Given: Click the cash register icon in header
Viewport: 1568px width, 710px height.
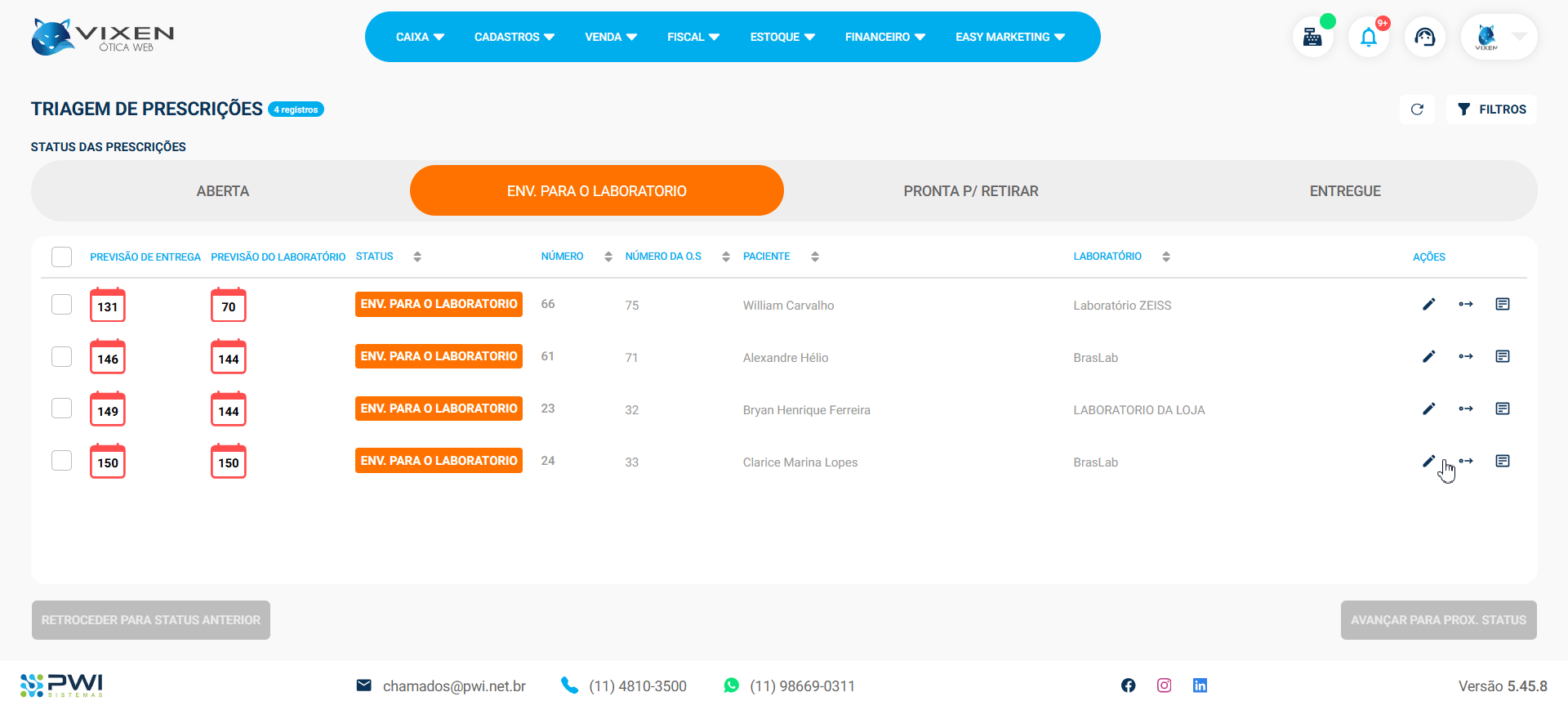Looking at the screenshot, I should pos(1312,38).
